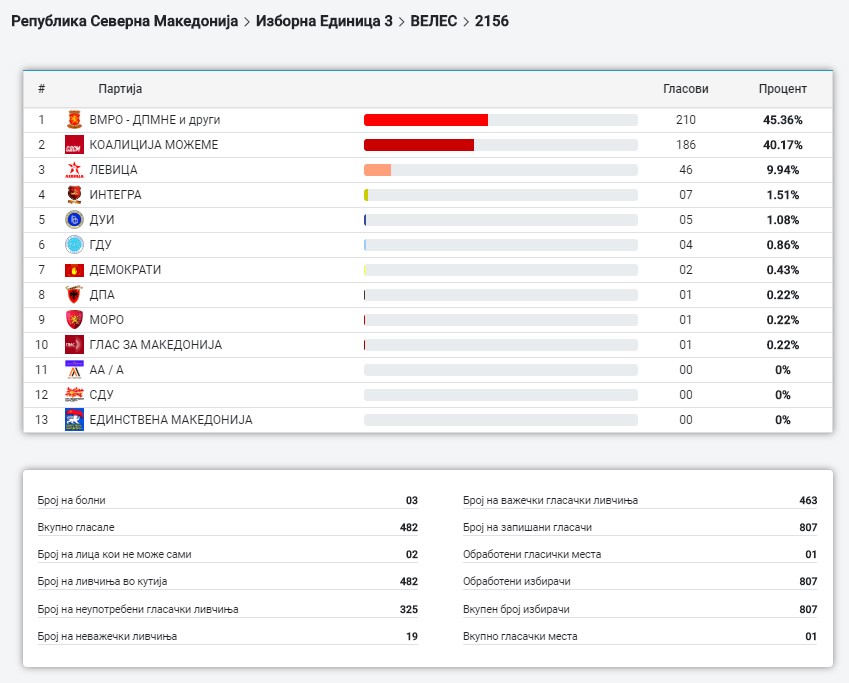Click the КОАЛИЦИЈА МОЖЕМЕ party logo
Image resolution: width=849 pixels, height=683 pixels.
[73, 145]
